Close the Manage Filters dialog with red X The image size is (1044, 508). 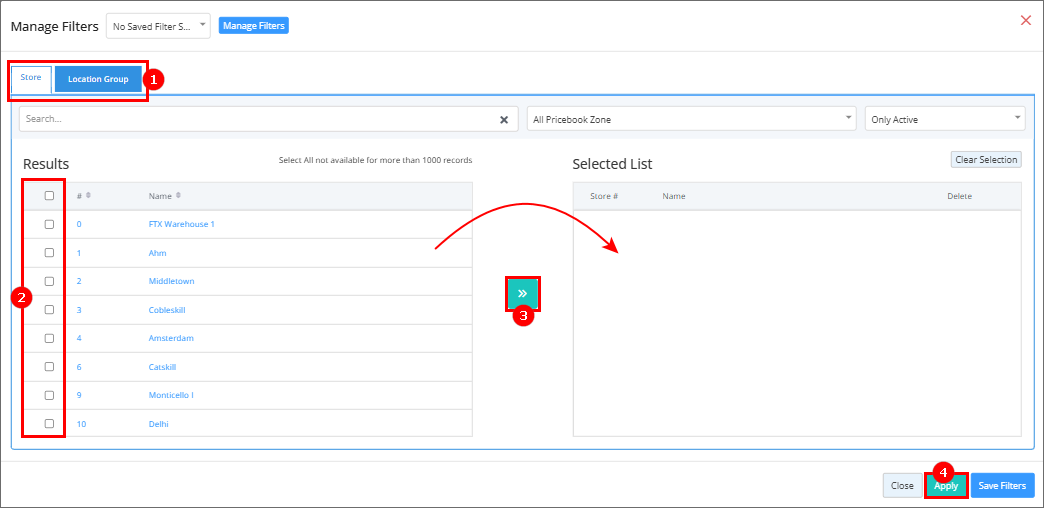pyautogui.click(x=1026, y=21)
